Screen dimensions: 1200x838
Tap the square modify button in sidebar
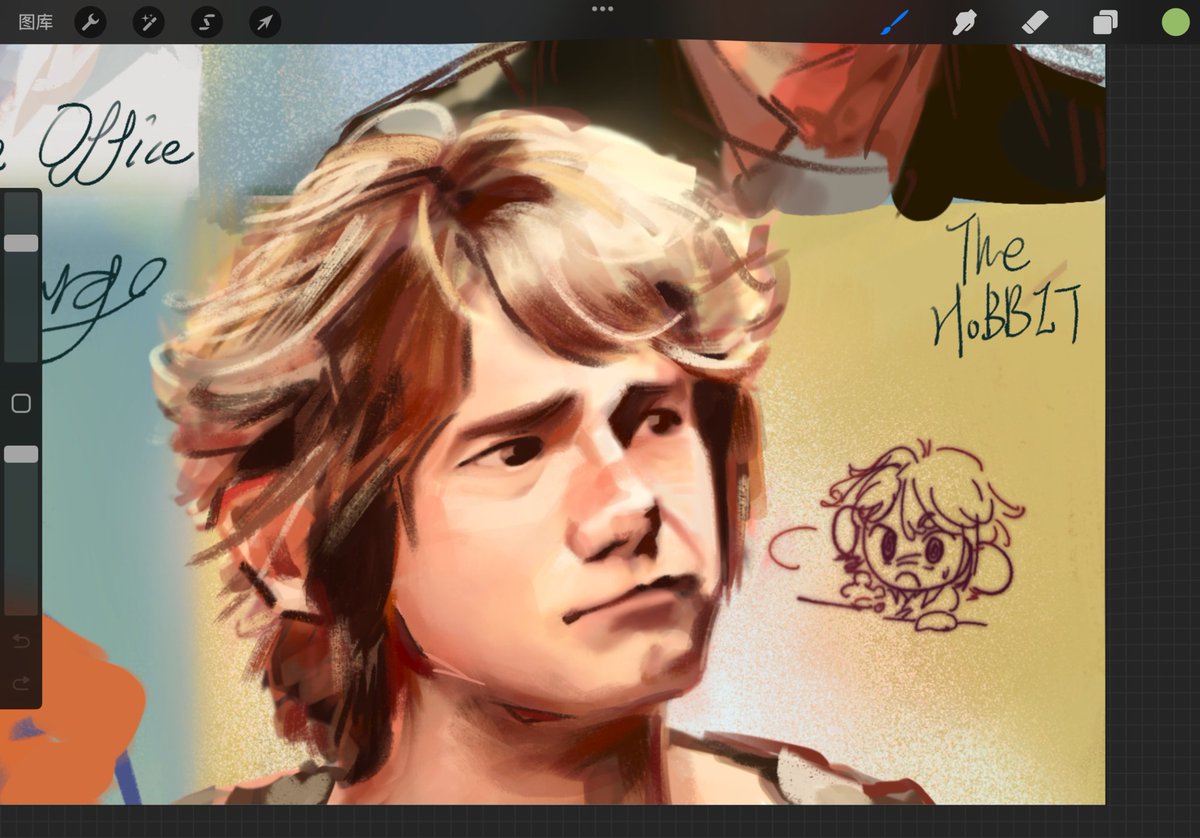21,403
